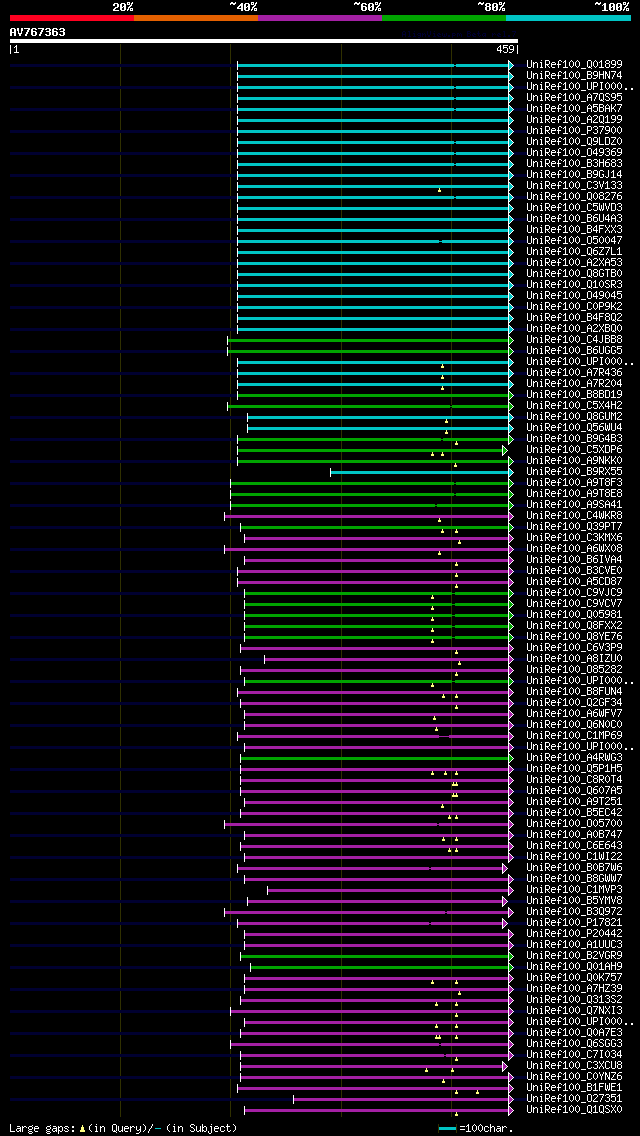This screenshot has height=1136, width=640.
Task: Click UniRef100_O49369 label
Action: pos(574,152)
